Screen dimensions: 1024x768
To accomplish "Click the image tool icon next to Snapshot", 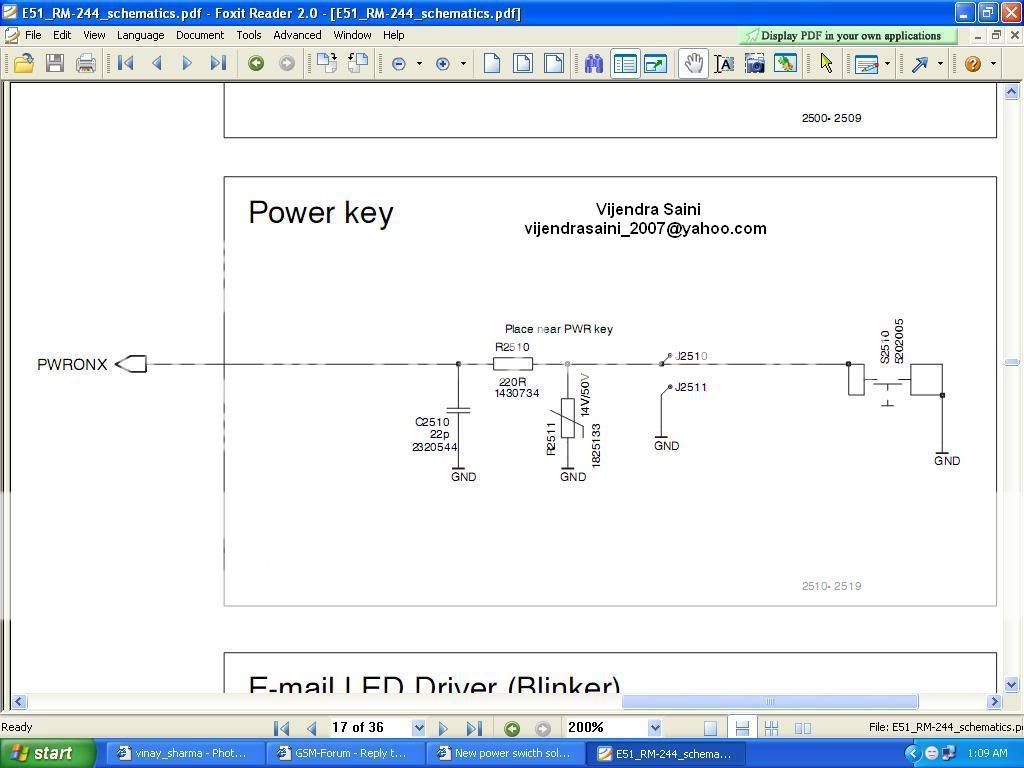I will [x=785, y=63].
